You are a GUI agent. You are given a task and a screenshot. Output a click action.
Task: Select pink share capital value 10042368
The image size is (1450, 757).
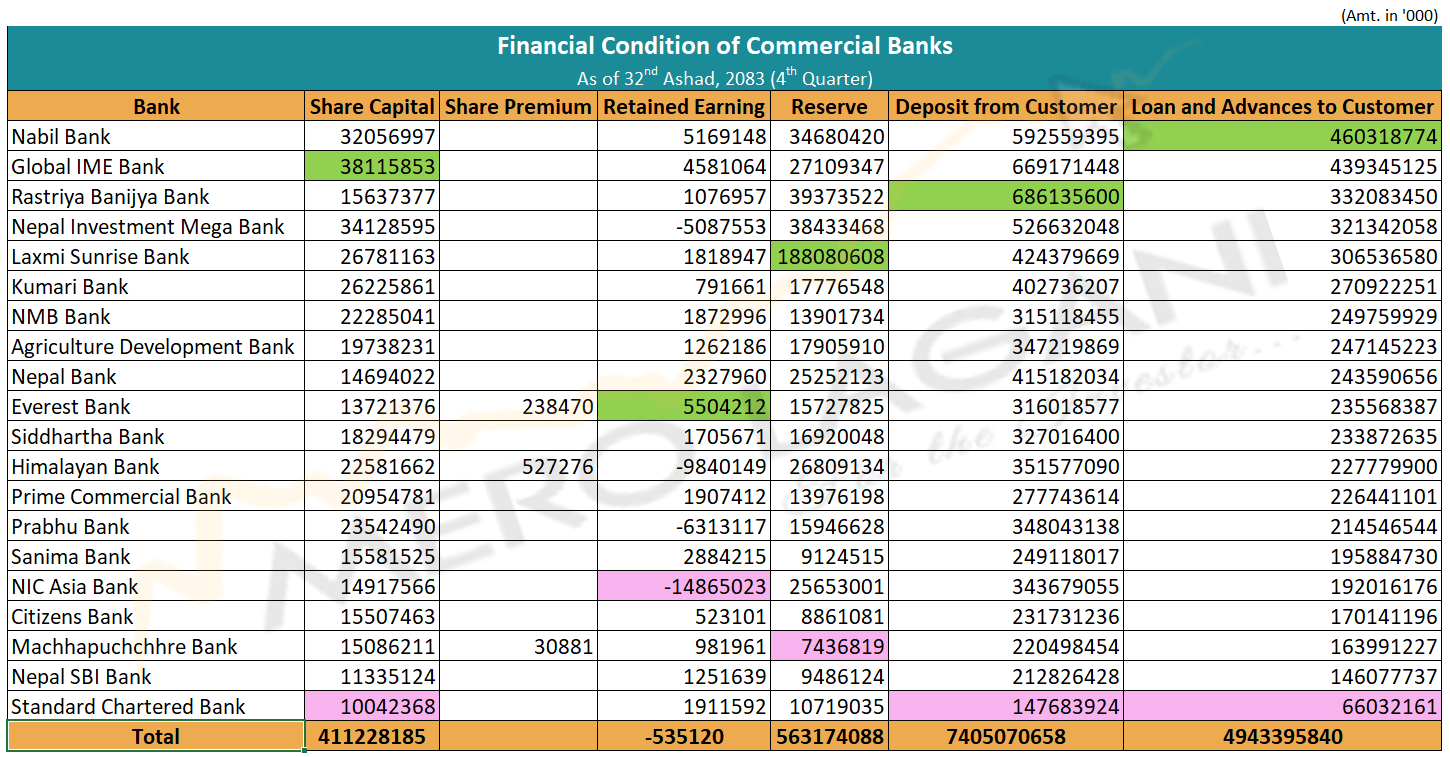(372, 707)
